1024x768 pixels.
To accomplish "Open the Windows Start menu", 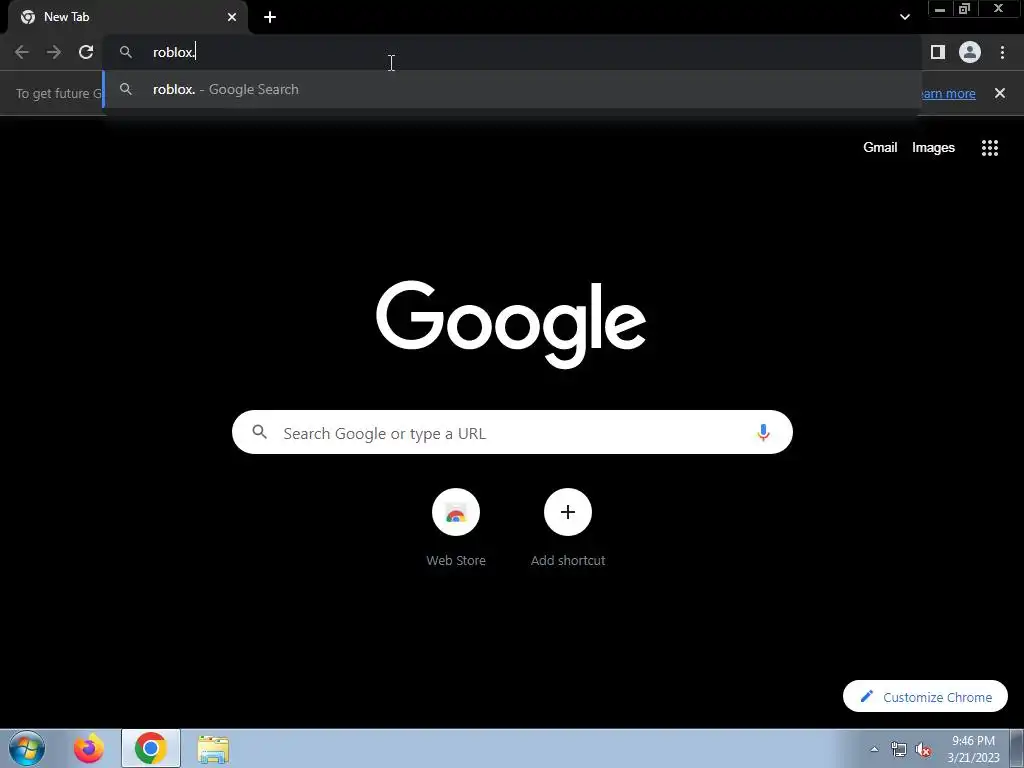I will tap(27, 748).
